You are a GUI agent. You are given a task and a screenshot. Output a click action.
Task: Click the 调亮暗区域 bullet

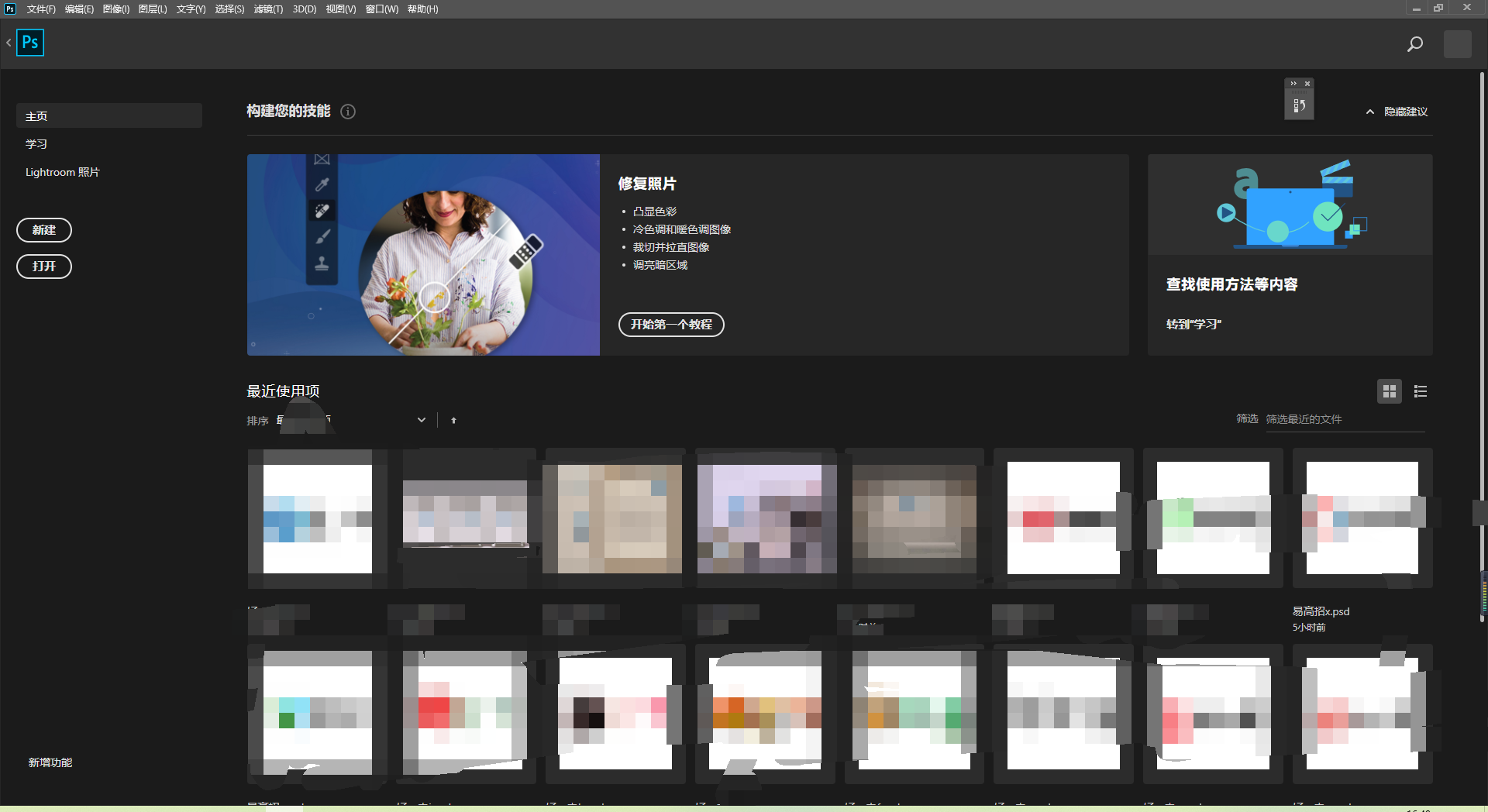coord(660,265)
